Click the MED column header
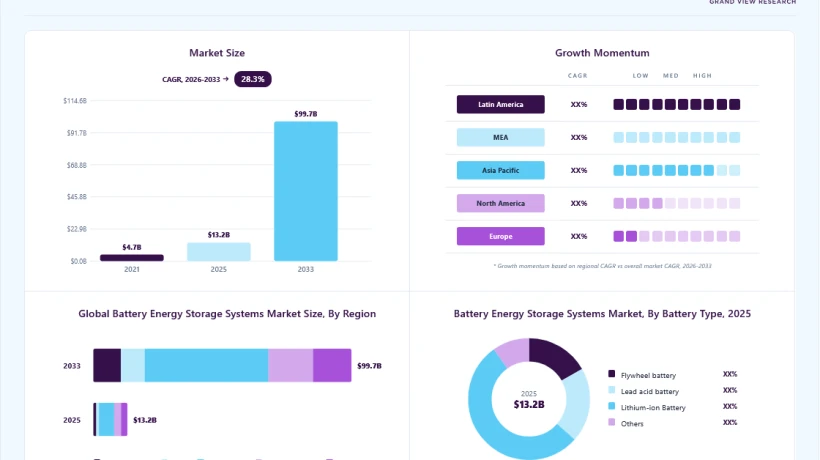 pyautogui.click(x=671, y=76)
